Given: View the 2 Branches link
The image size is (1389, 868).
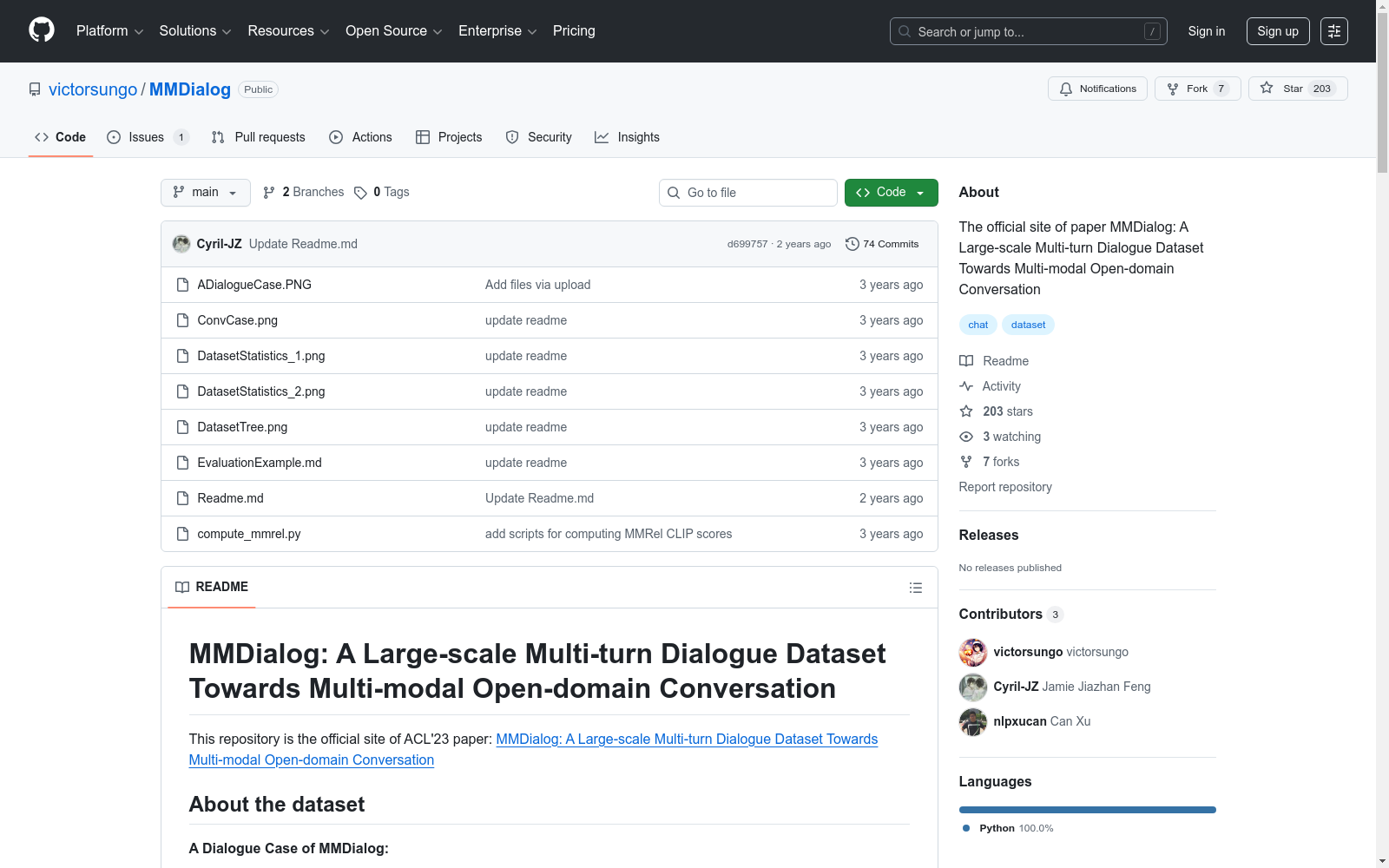Looking at the screenshot, I should 304,193.
